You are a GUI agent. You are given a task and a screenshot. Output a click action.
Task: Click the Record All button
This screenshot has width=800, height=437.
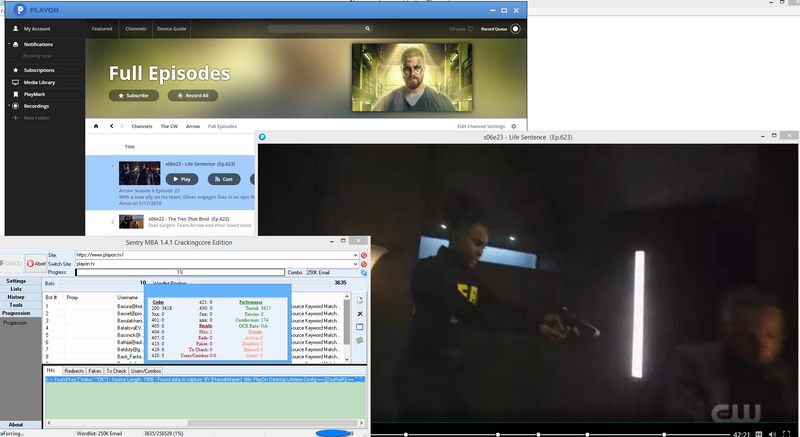point(193,95)
